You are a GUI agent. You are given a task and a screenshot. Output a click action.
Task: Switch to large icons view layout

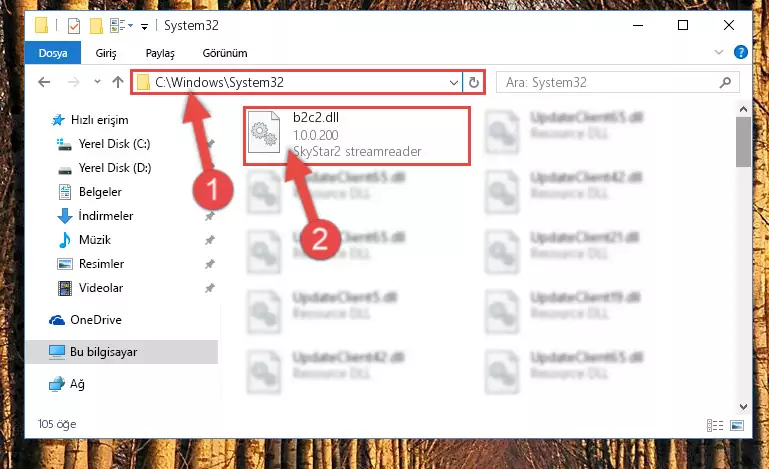pyautogui.click(x=737, y=425)
